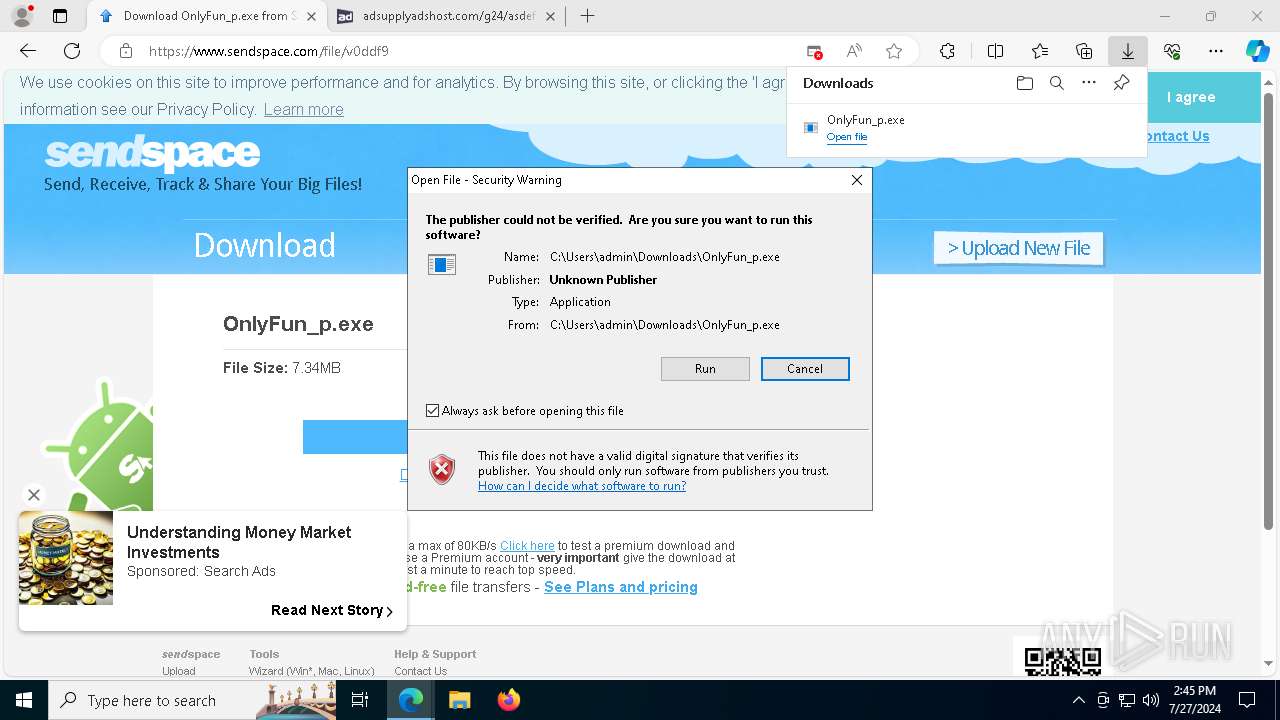Open the Windows Start menu

click(24, 700)
